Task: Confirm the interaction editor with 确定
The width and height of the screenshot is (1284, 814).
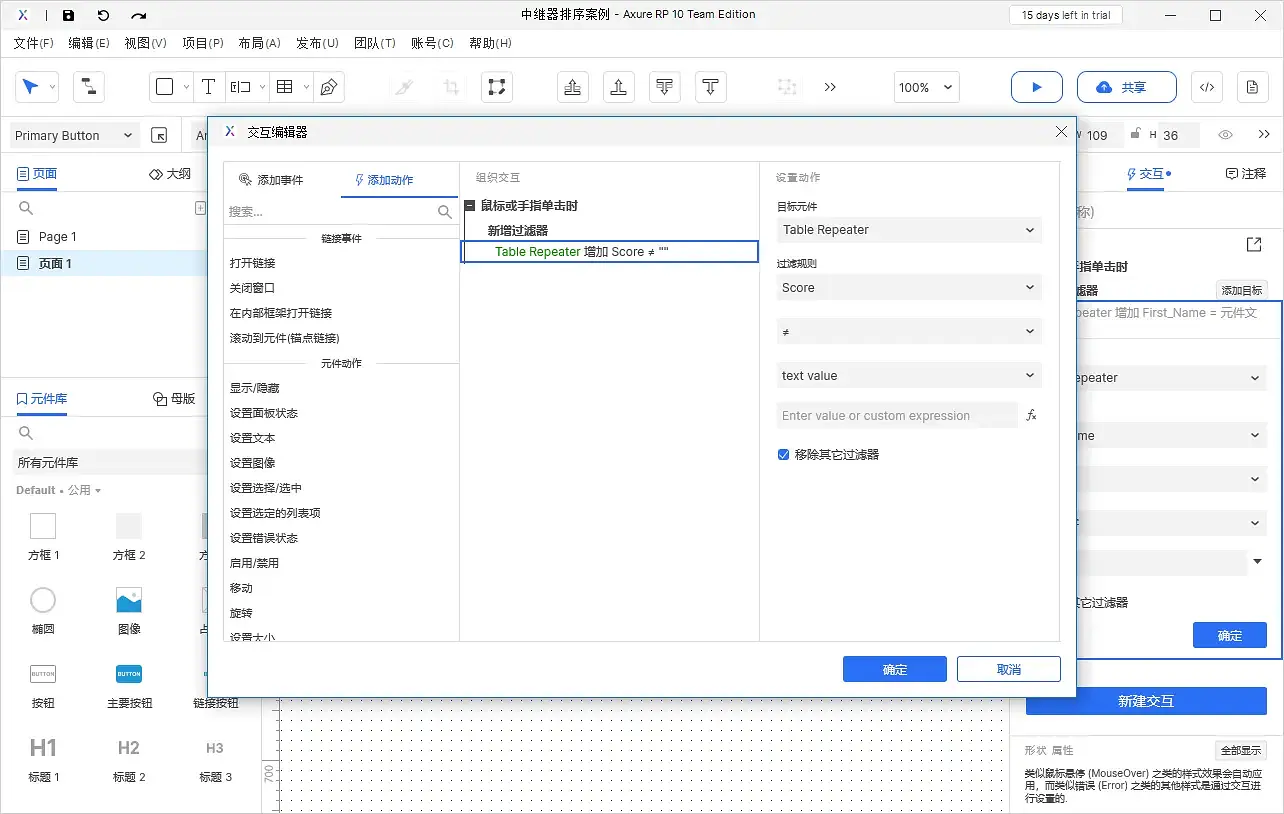Action: (x=895, y=669)
